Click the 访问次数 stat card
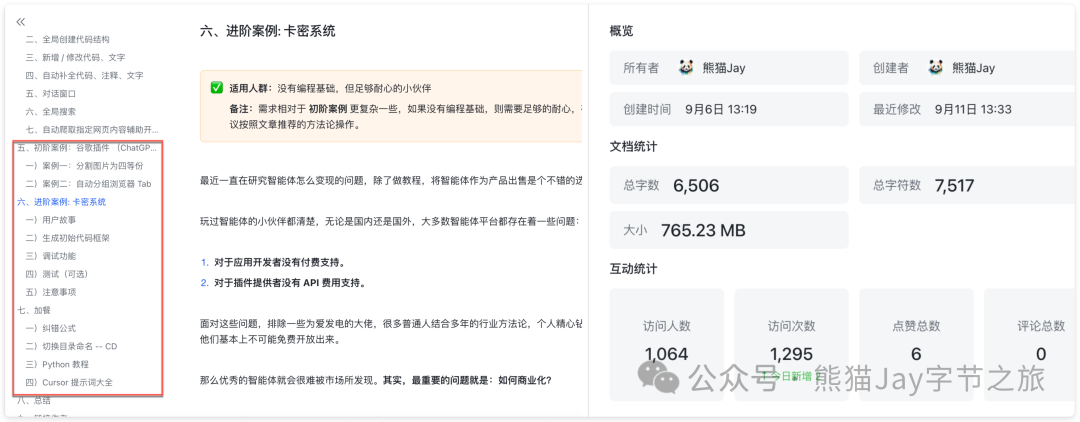 click(x=791, y=344)
